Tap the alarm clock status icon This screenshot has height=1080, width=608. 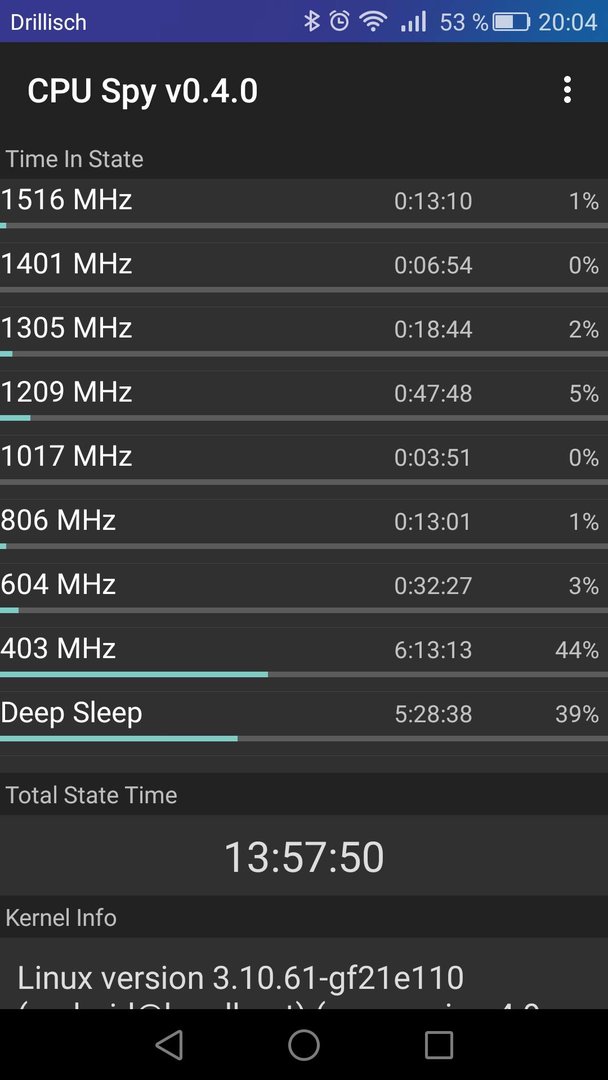[339, 21]
